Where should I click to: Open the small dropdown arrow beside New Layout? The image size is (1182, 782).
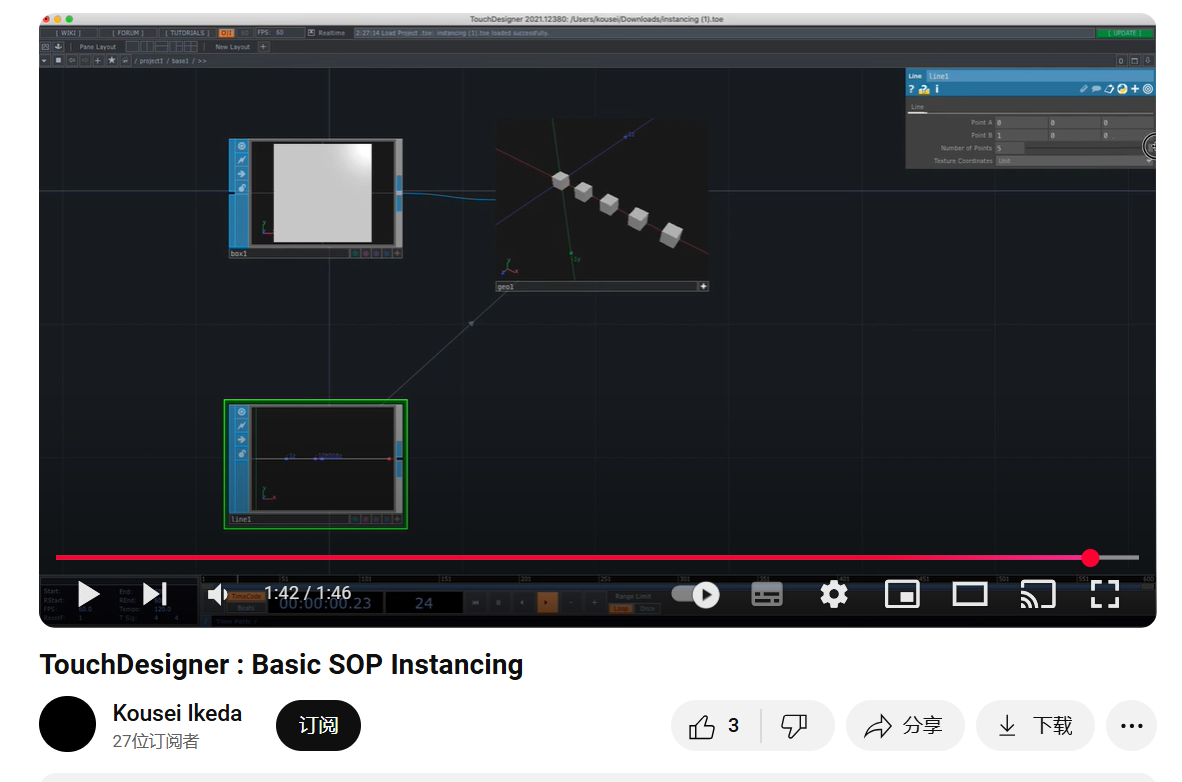click(x=263, y=47)
